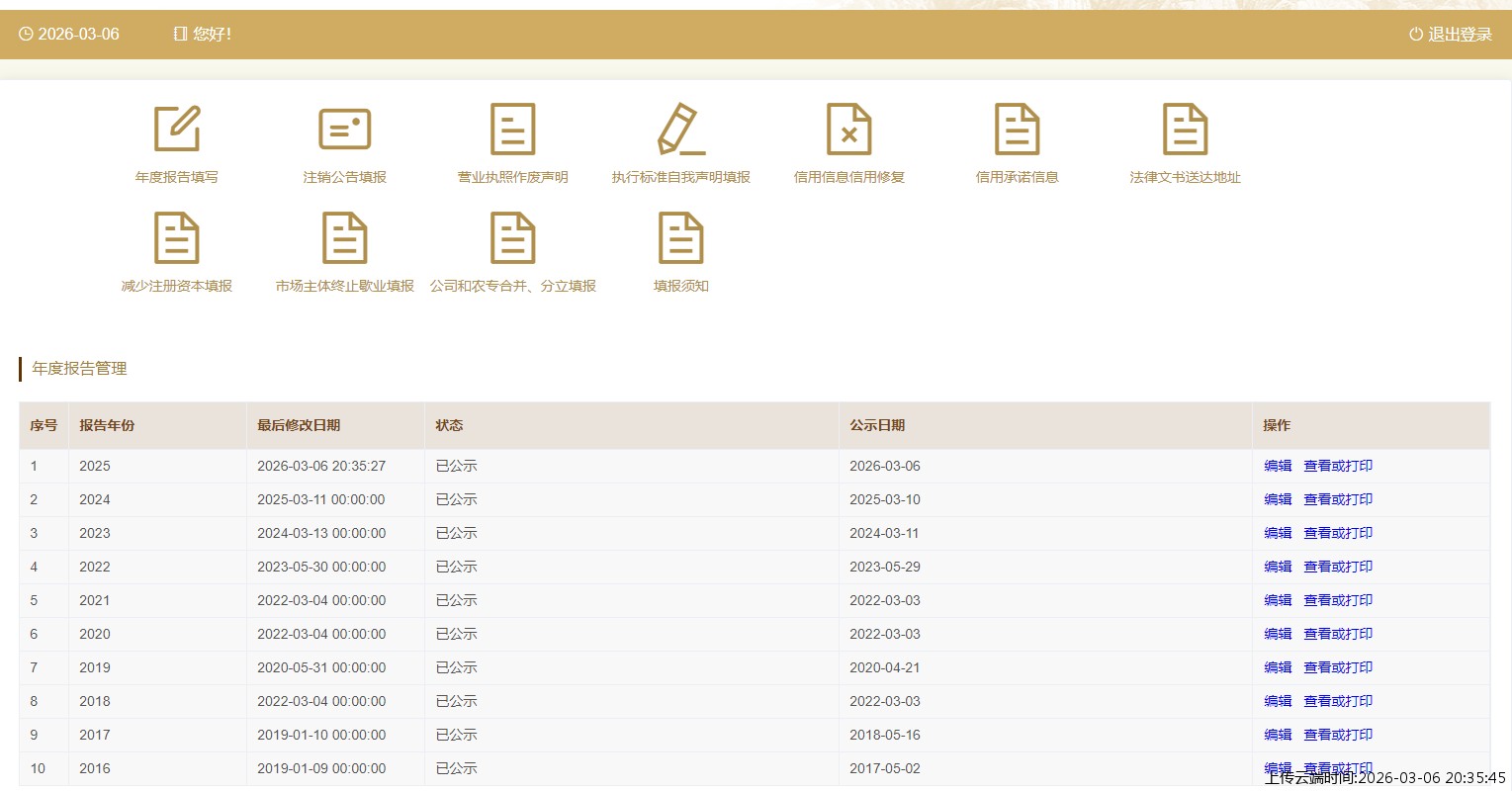Open the 填报须知 document icon
The height and width of the screenshot is (791, 1512).
tap(680, 238)
